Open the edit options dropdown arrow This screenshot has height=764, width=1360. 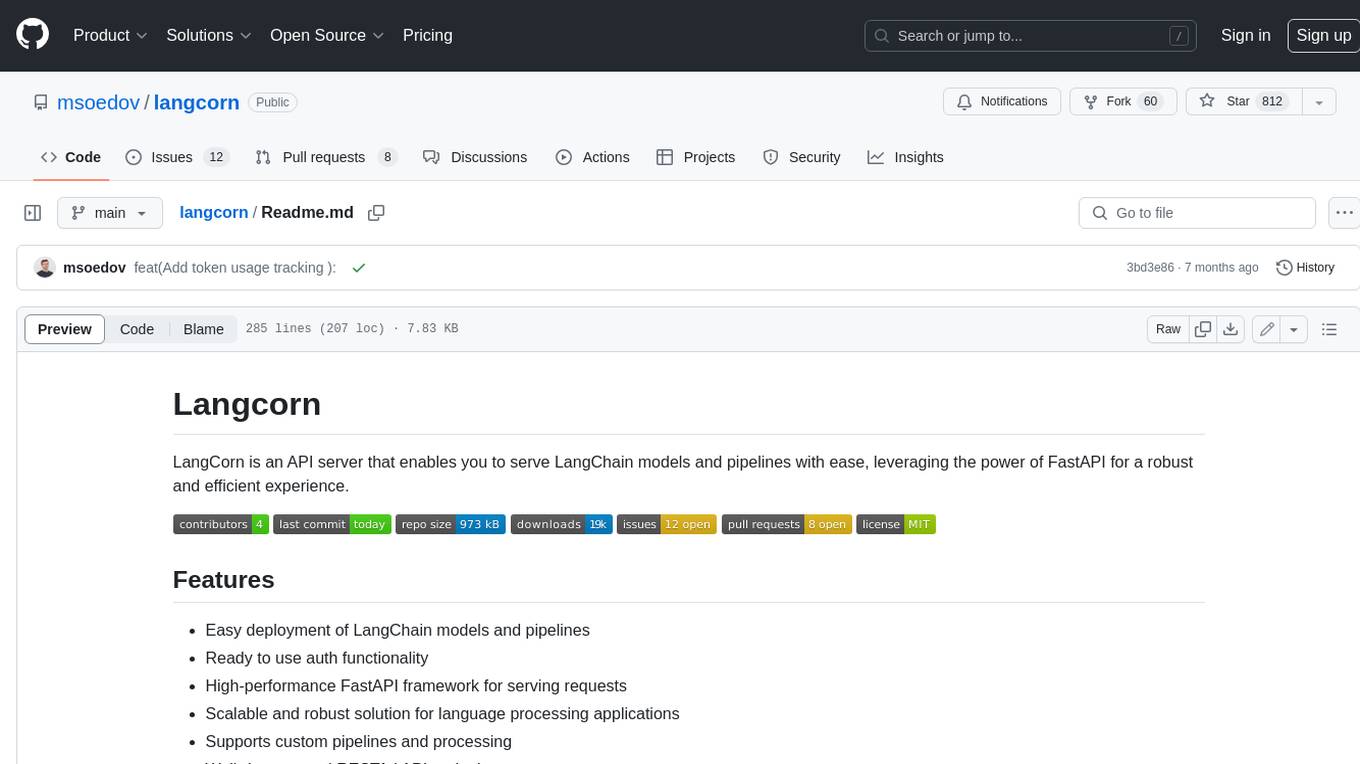tap(1294, 329)
